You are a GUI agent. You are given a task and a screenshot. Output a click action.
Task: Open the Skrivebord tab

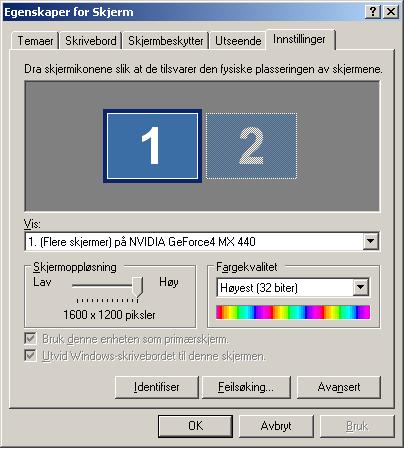tap(91, 41)
